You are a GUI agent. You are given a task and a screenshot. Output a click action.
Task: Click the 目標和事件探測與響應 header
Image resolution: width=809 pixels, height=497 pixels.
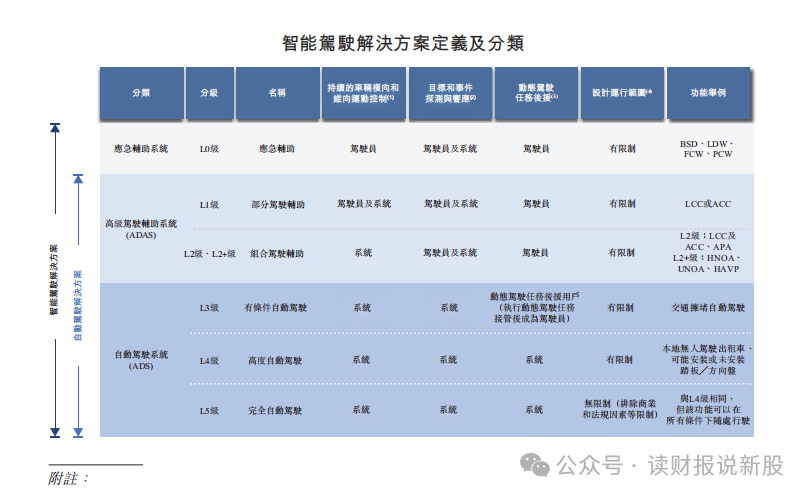450,93
